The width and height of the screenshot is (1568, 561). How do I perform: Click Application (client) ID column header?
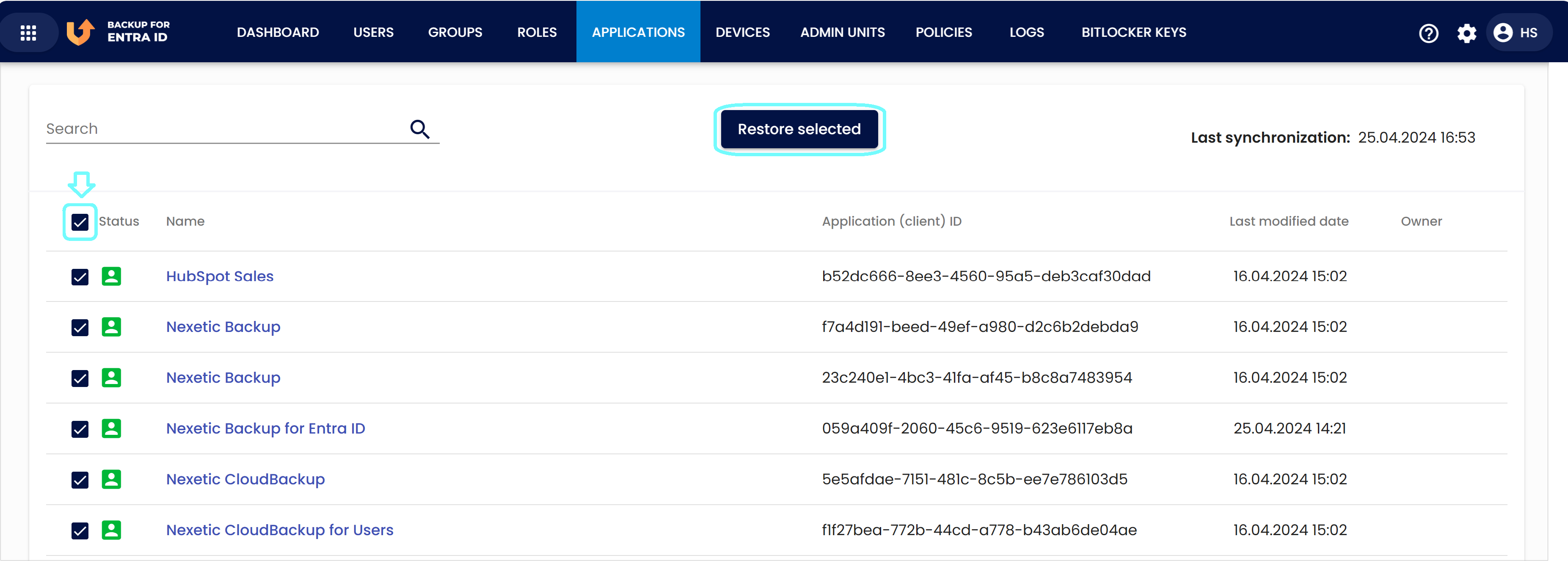point(892,221)
